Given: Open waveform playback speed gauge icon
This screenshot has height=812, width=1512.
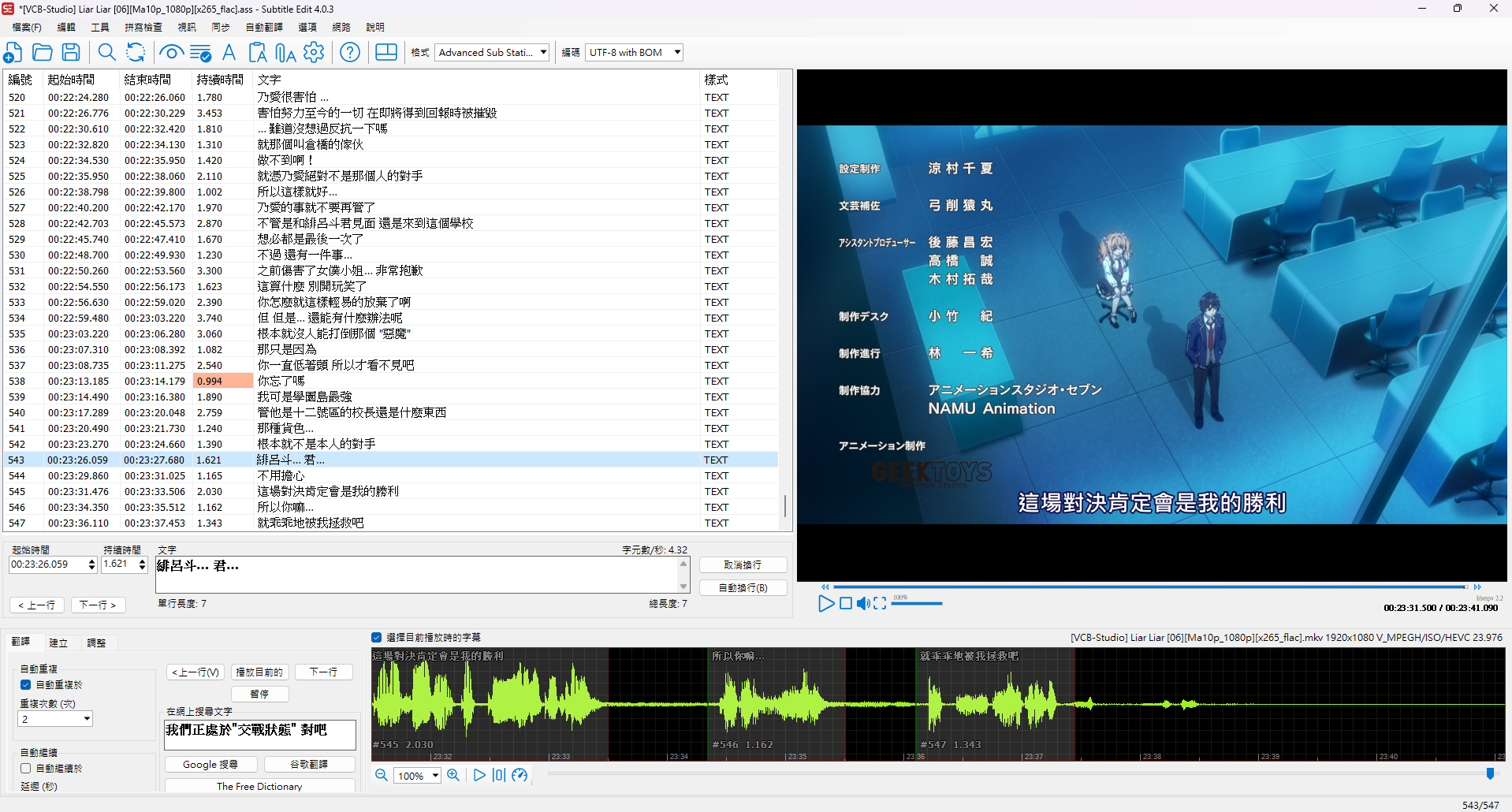Looking at the screenshot, I should tap(520, 776).
